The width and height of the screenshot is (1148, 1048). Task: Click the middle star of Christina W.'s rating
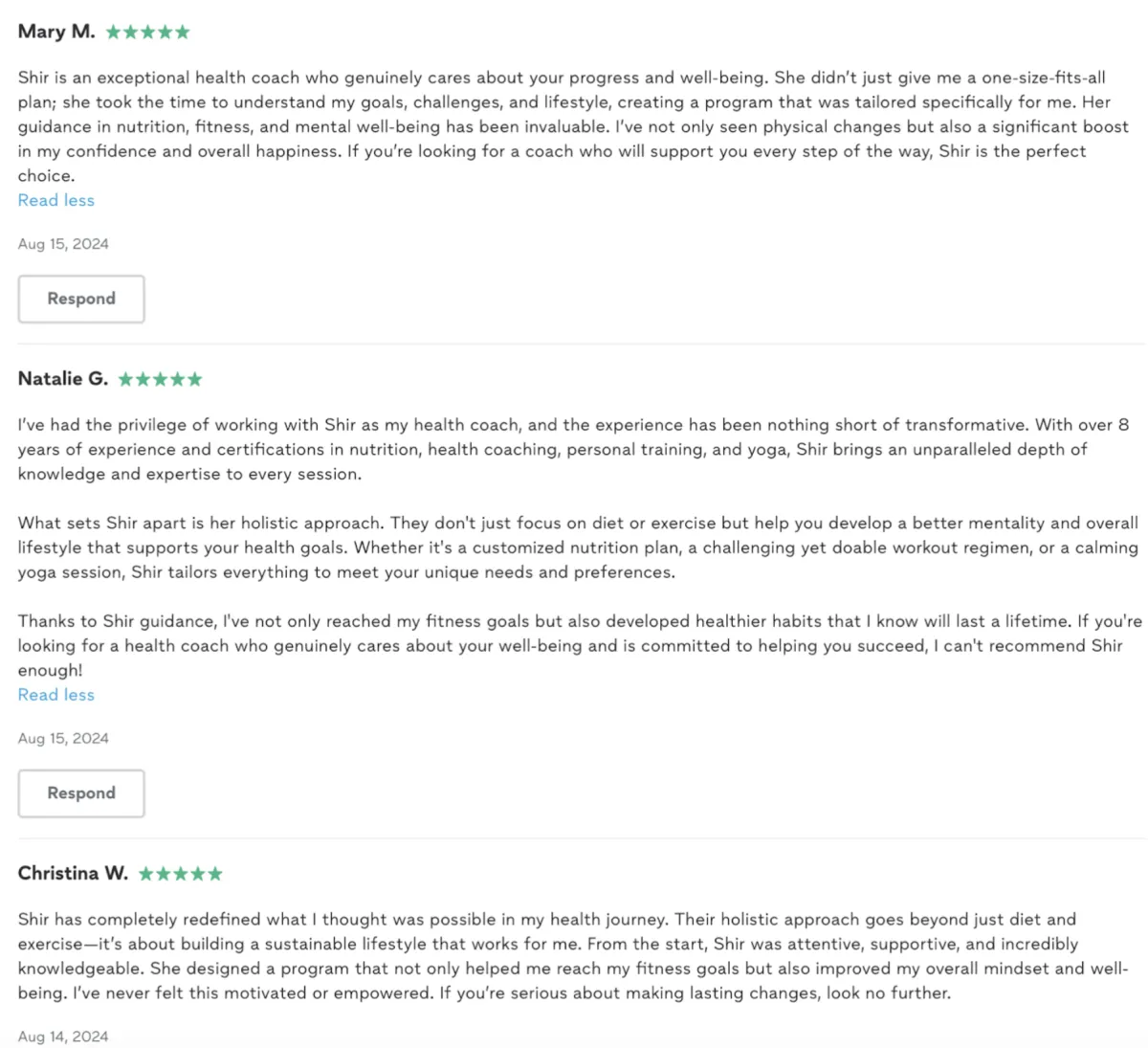click(180, 874)
